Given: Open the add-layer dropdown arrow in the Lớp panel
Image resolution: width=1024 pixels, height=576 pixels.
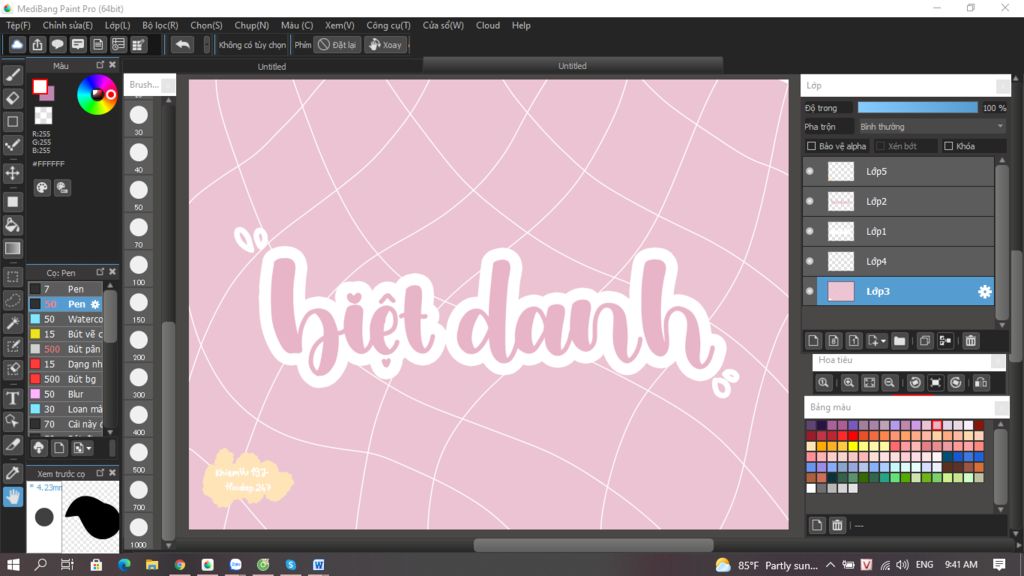Looking at the screenshot, I should click(x=883, y=341).
